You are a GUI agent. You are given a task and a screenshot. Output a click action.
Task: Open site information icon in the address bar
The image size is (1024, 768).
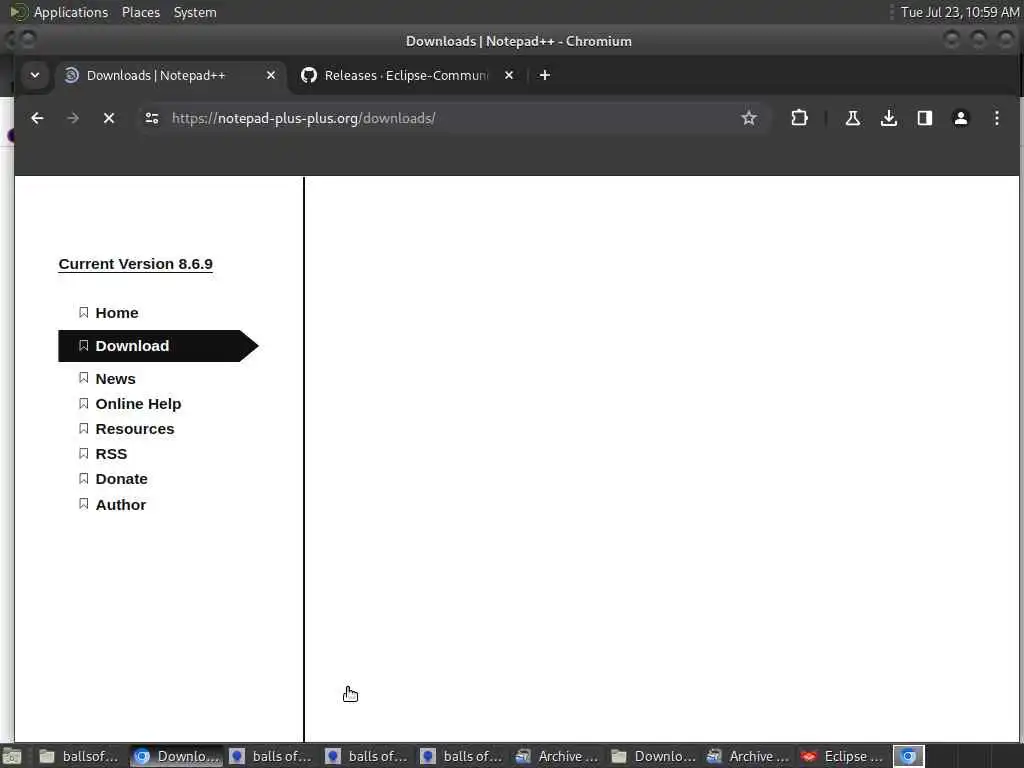pos(152,118)
